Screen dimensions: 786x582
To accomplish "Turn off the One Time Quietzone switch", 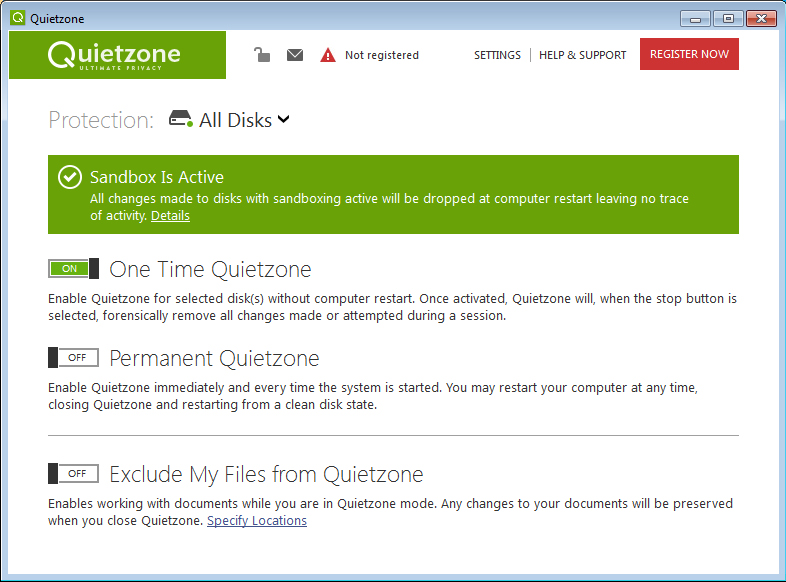I will point(73,269).
